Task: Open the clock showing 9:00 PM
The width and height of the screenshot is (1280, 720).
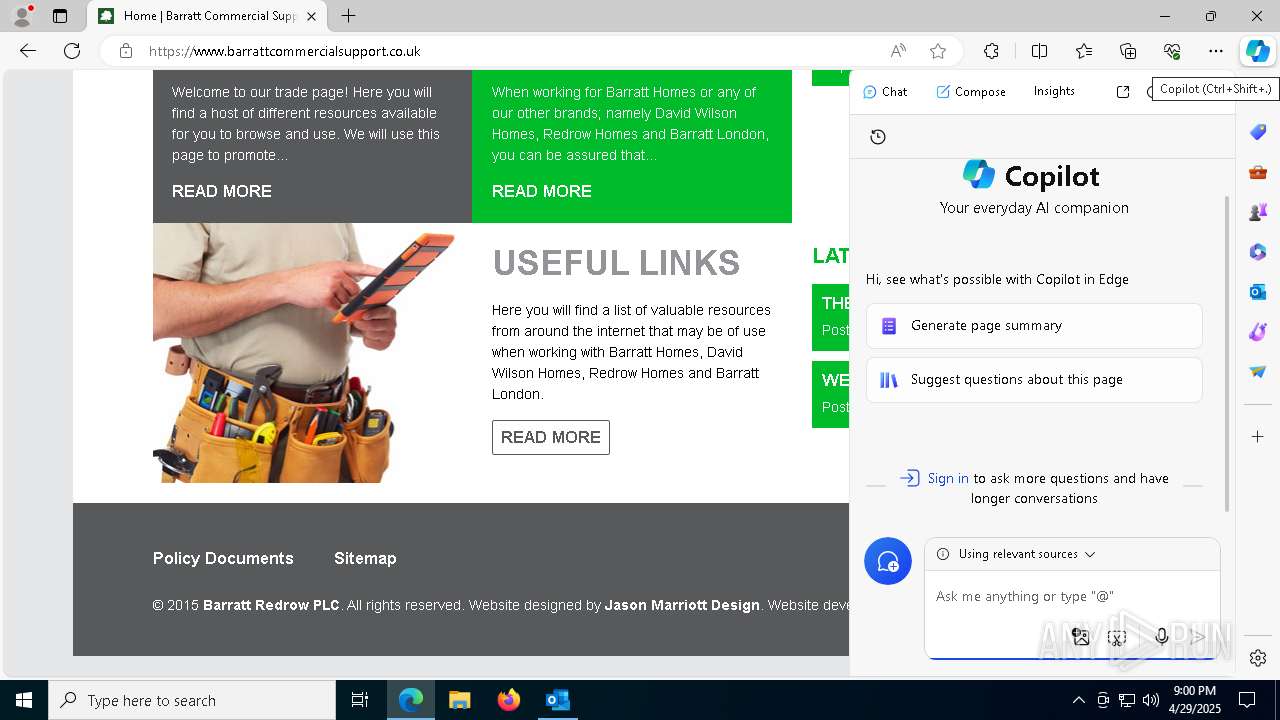Action: tap(1195, 700)
